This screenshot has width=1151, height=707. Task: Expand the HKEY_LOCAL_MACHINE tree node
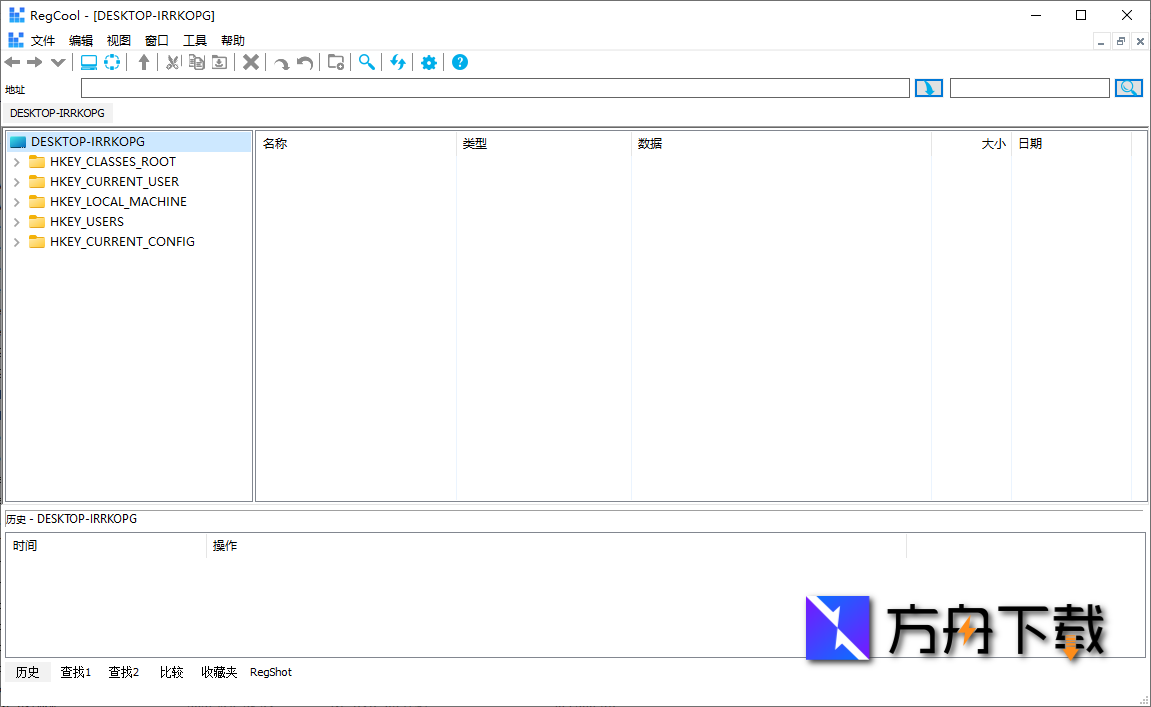17,202
